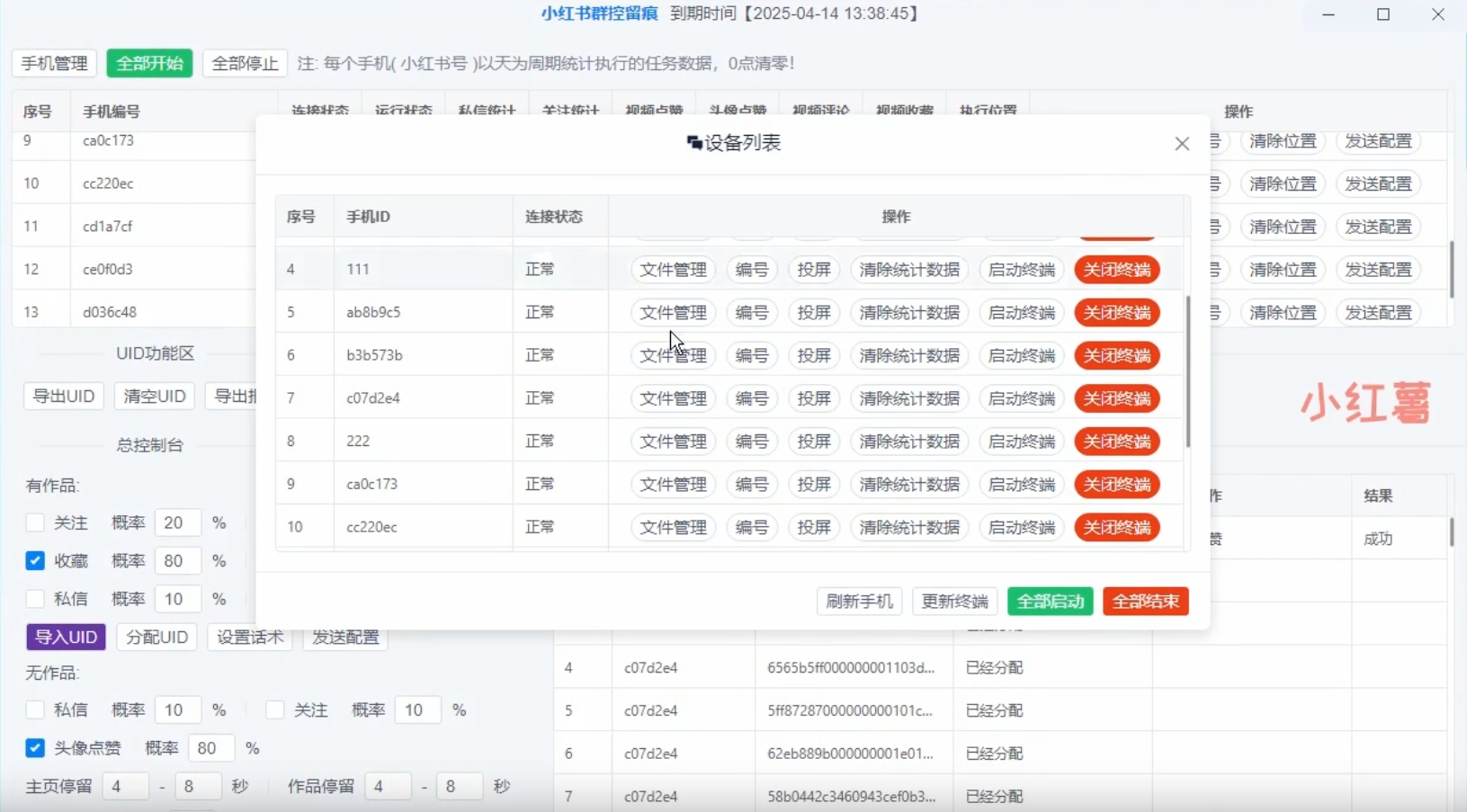Close the 设备列表 dialog

click(x=1182, y=144)
